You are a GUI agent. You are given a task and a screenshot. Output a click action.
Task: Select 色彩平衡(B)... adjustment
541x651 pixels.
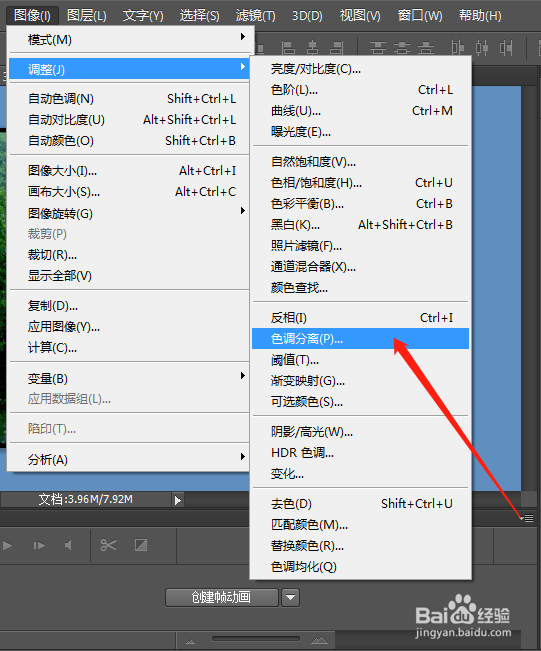360,204
